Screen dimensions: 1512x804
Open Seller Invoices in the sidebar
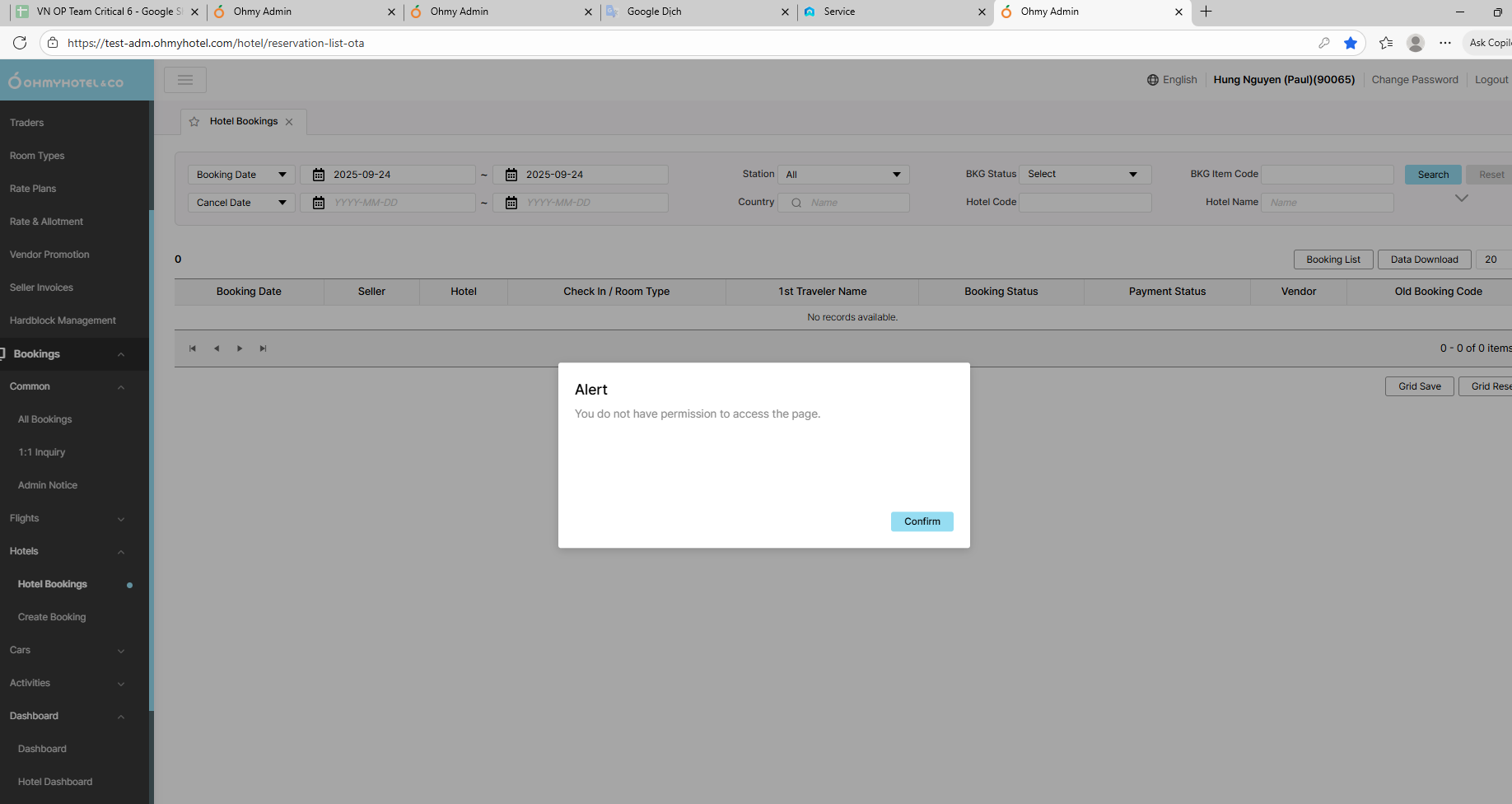(x=41, y=287)
